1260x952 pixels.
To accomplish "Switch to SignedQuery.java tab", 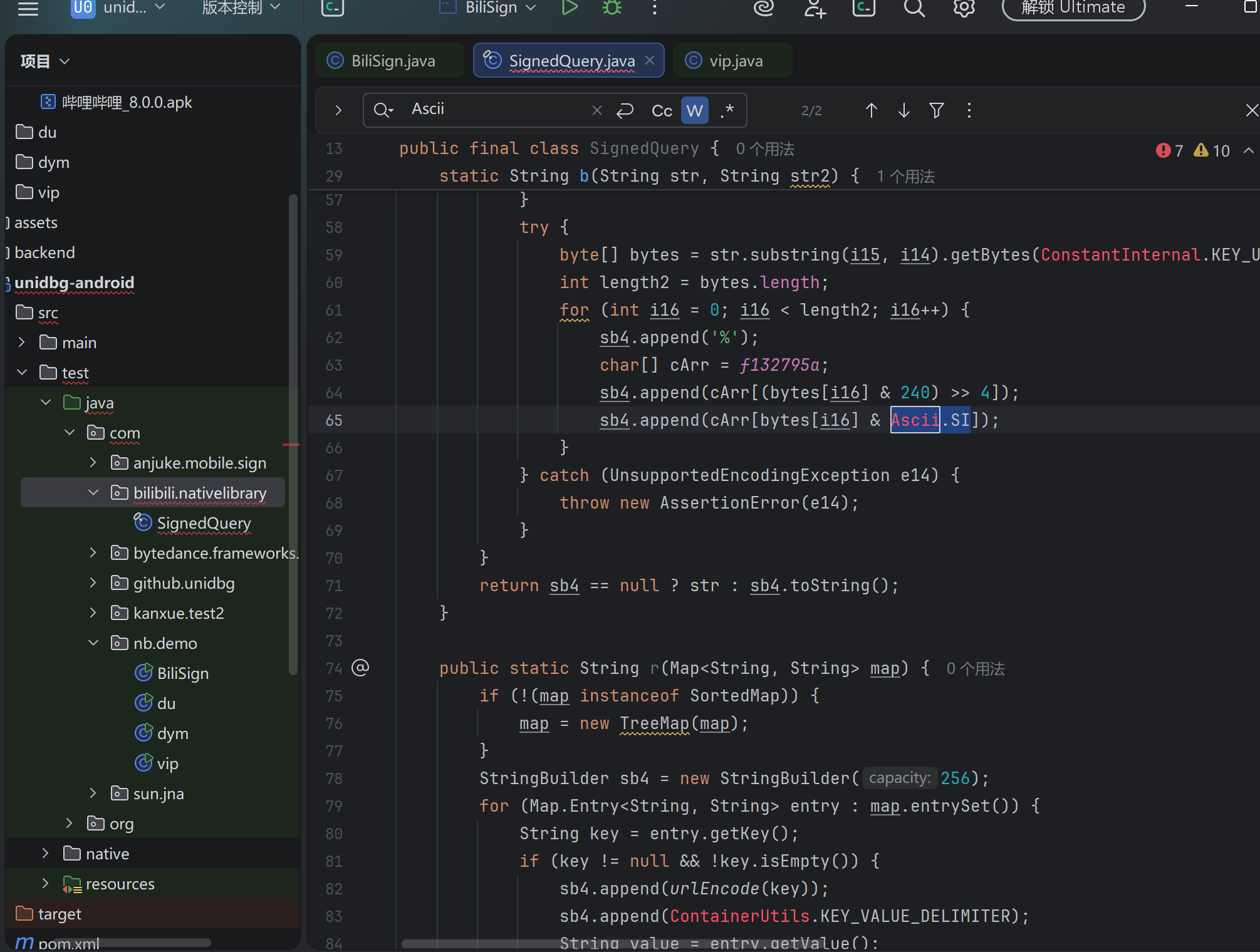I will 568,61.
